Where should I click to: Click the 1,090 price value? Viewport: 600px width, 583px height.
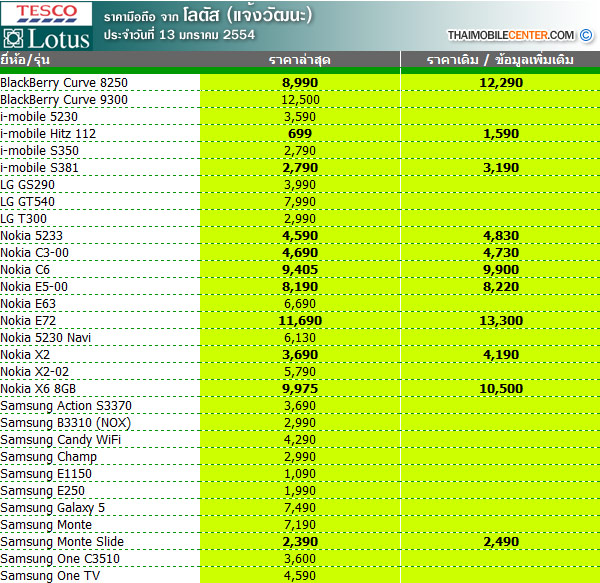click(x=300, y=474)
